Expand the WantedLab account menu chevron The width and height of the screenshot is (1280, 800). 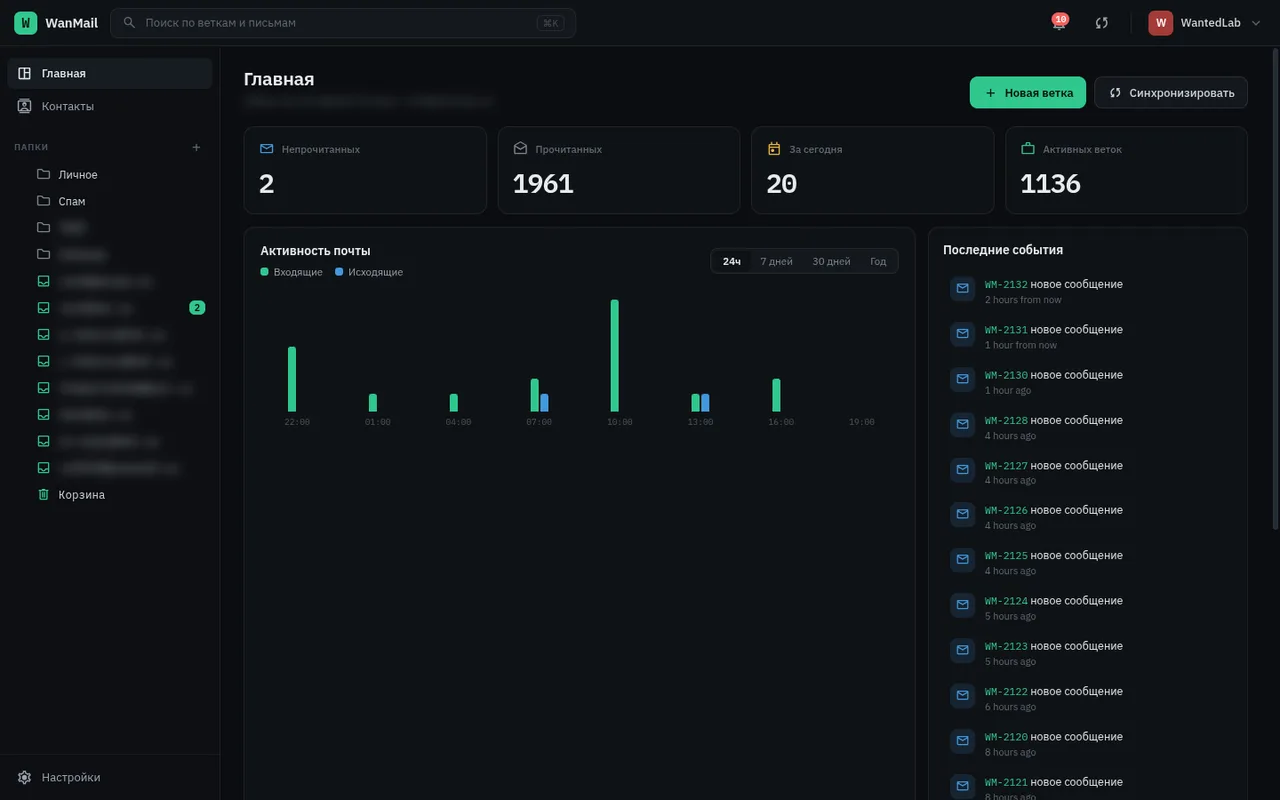[x=1256, y=23]
